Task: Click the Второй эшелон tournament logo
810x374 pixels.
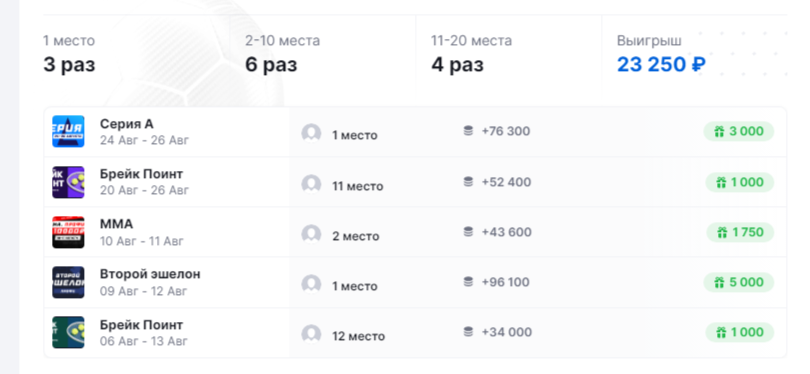Action: pyautogui.click(x=68, y=282)
